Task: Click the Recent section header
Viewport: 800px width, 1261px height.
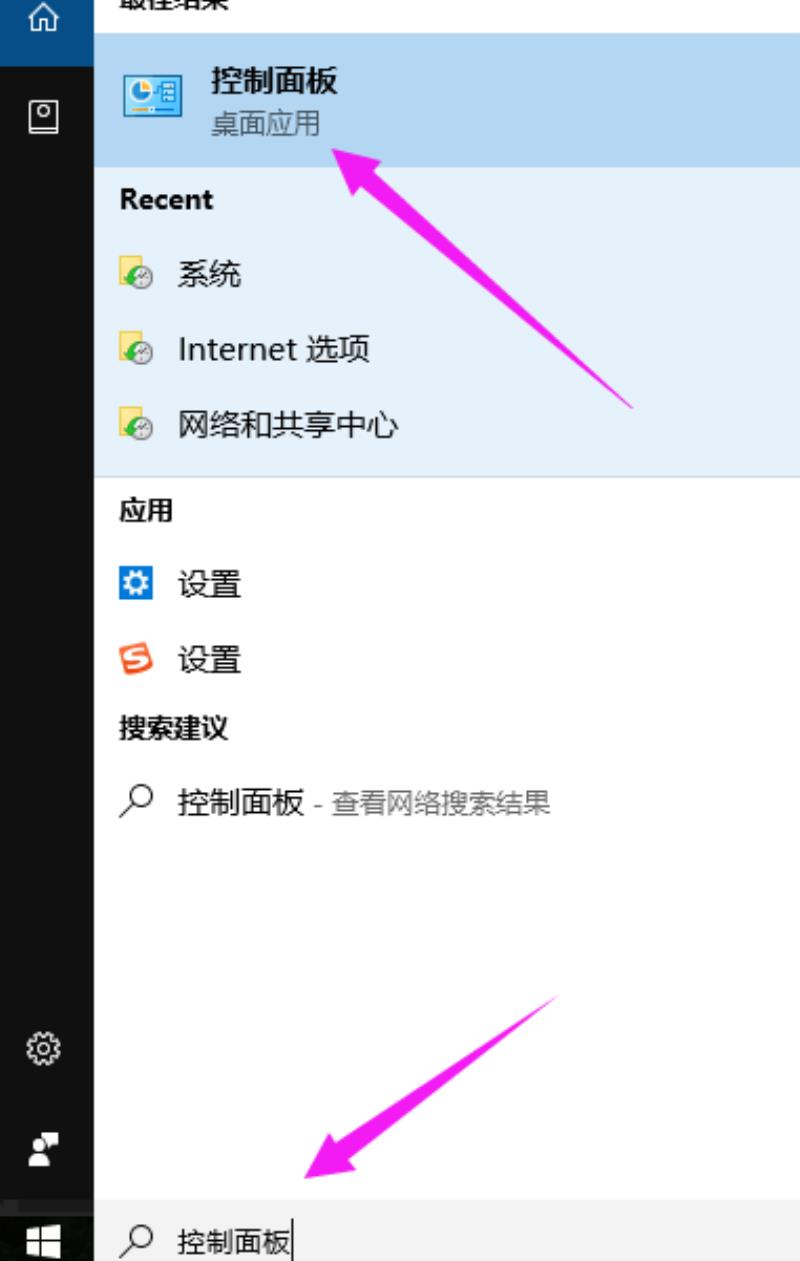Action: (166, 199)
